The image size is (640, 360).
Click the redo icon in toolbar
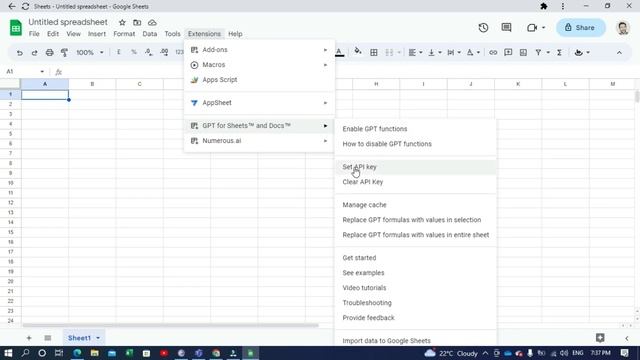[34, 53]
